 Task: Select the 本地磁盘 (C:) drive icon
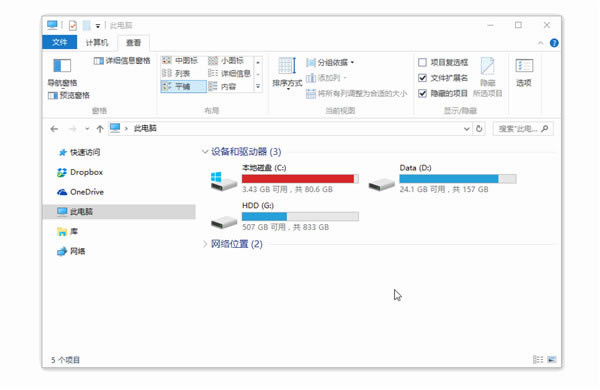pyautogui.click(x=224, y=181)
